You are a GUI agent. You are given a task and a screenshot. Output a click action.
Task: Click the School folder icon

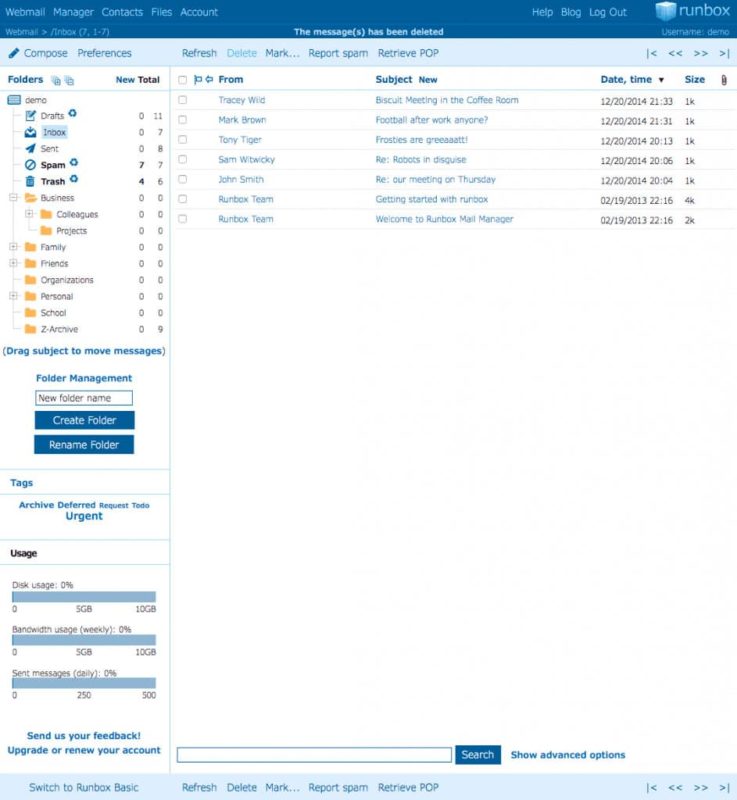coord(31,312)
